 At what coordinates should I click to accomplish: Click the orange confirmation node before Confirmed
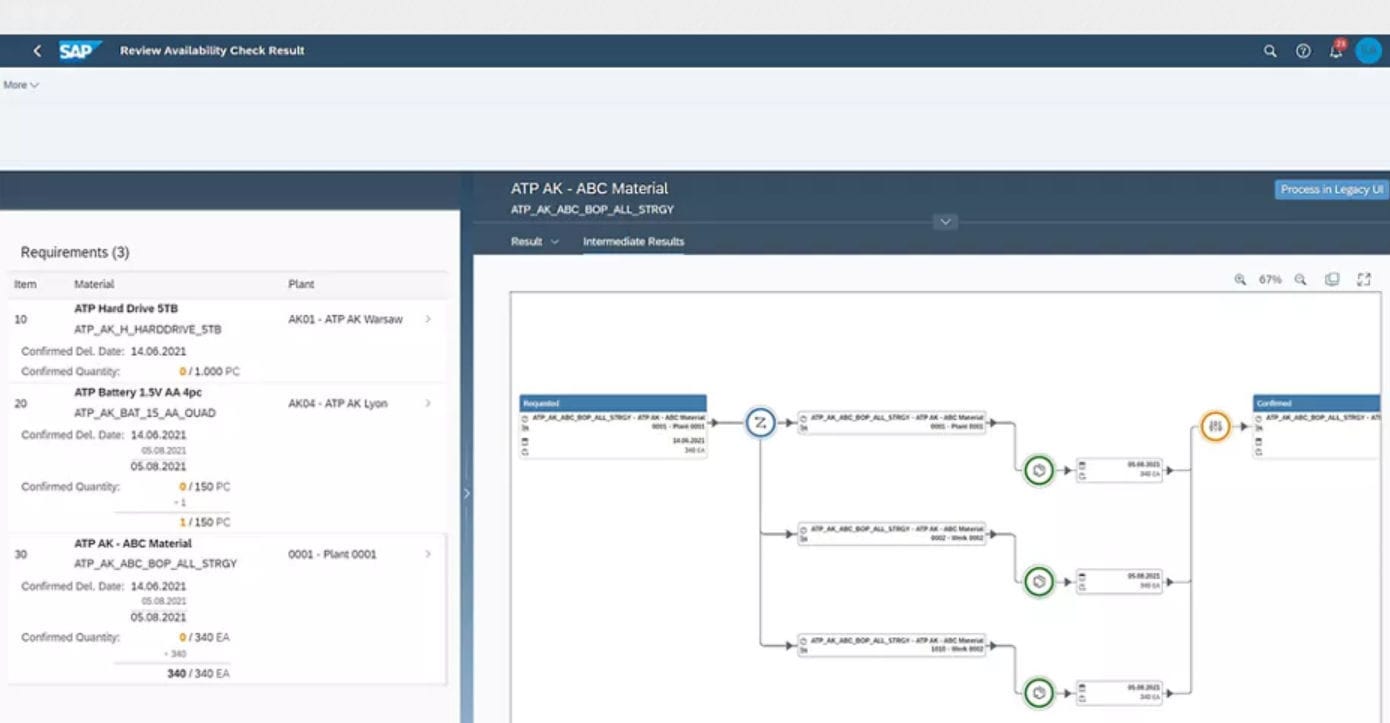click(1214, 427)
